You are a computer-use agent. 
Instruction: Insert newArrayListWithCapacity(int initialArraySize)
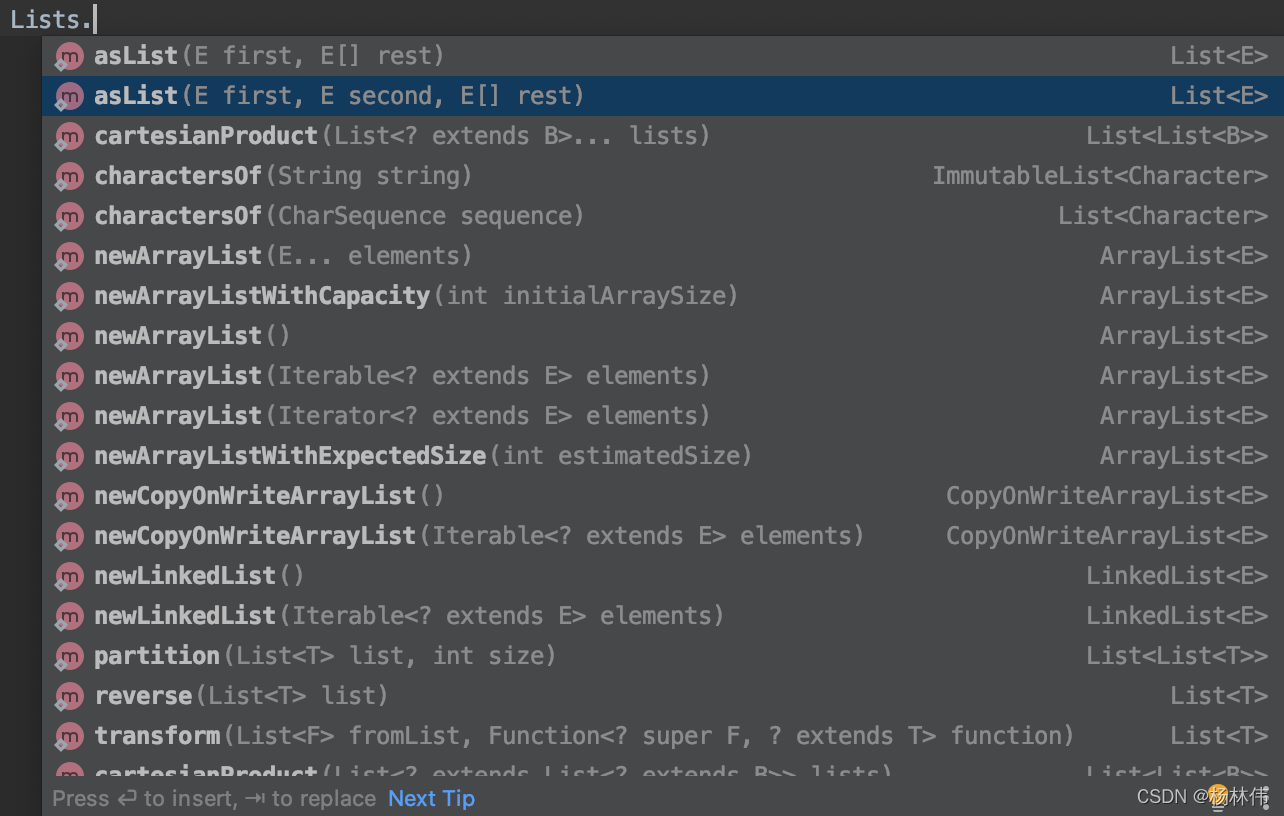(663, 296)
